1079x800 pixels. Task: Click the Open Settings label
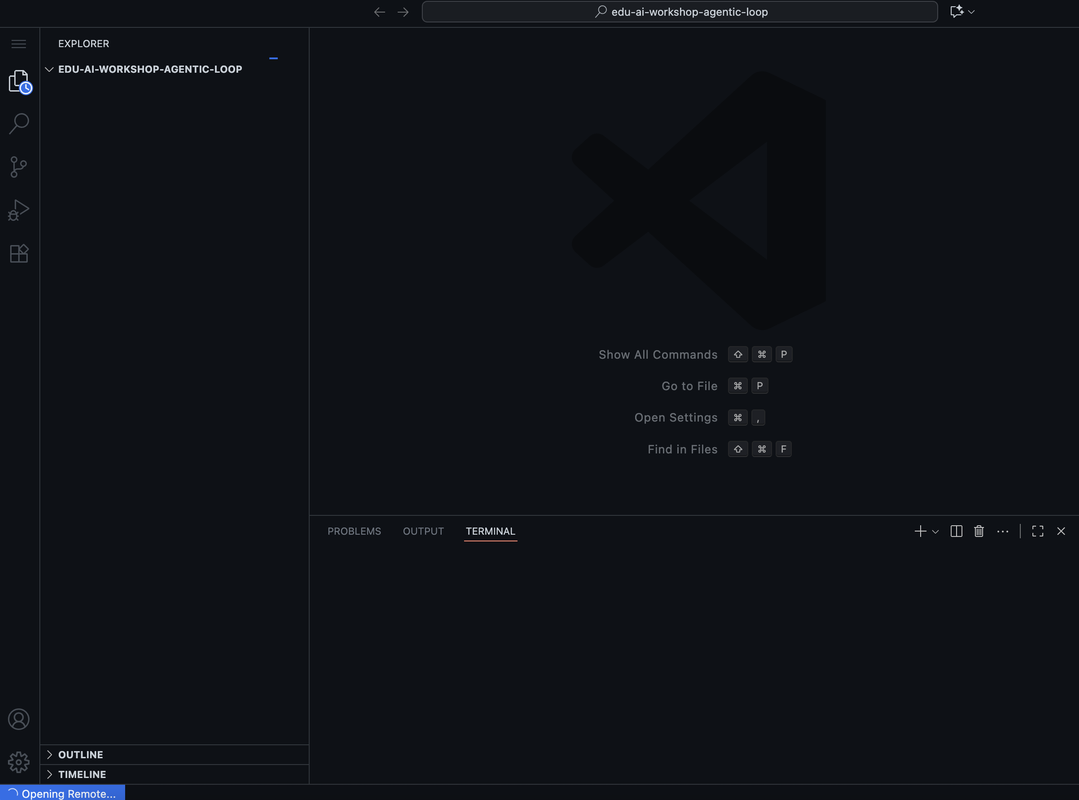click(x=675, y=418)
